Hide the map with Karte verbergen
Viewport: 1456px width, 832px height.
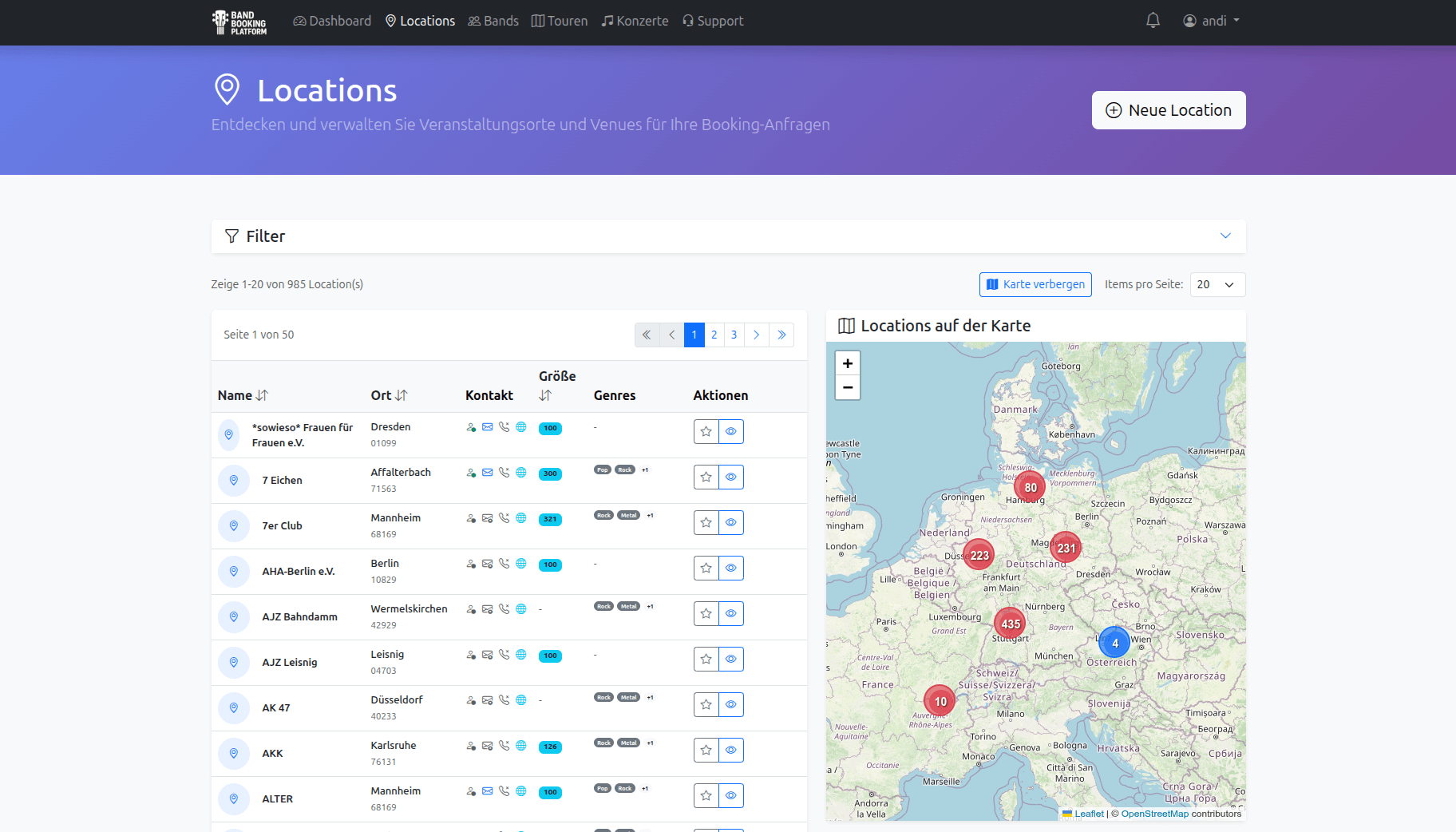[1035, 285]
